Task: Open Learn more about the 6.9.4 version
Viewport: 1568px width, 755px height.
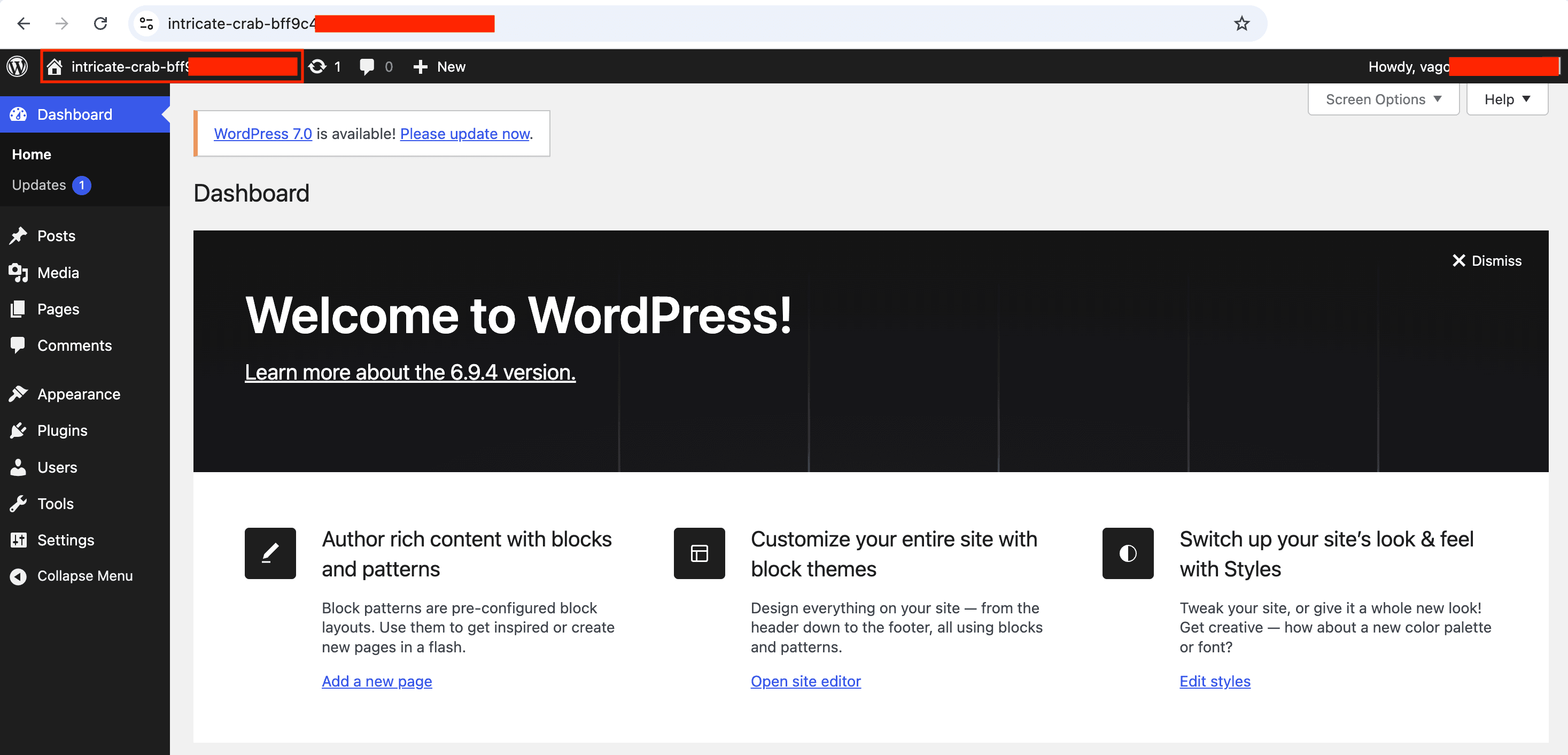Action: click(410, 372)
